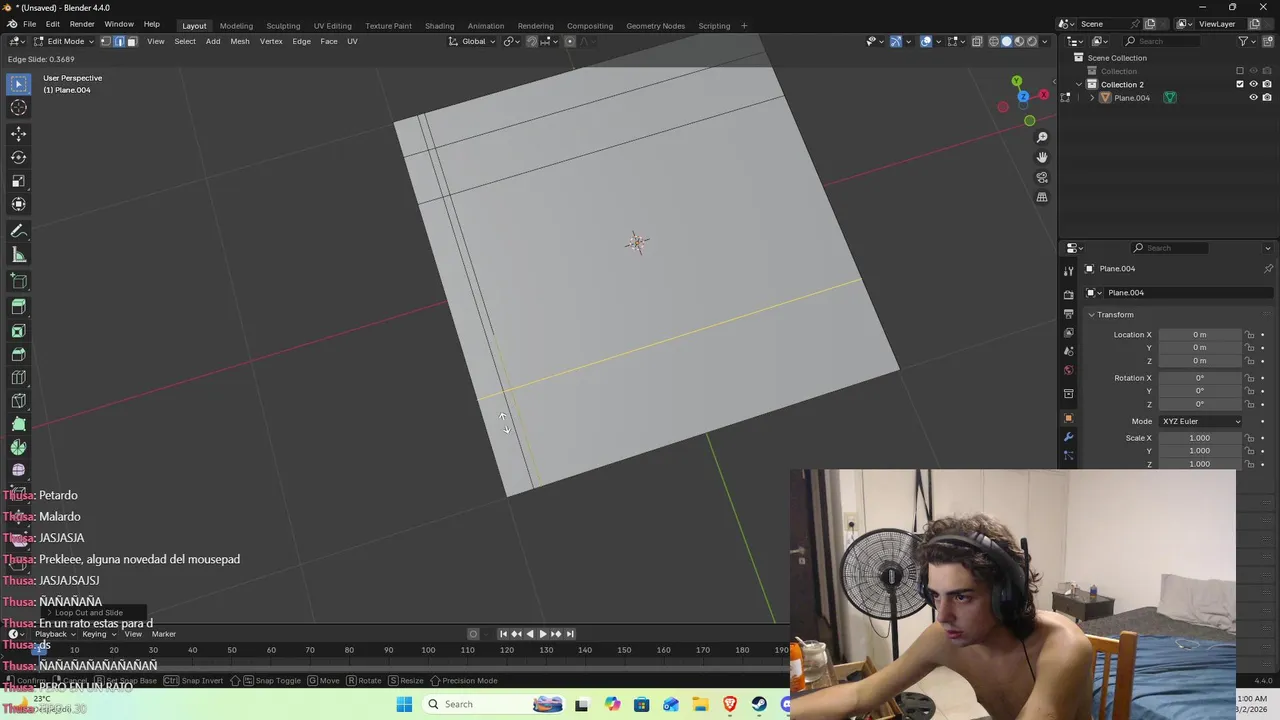Select the Spin tool
This screenshot has width=1280, height=720.
click(x=19, y=448)
